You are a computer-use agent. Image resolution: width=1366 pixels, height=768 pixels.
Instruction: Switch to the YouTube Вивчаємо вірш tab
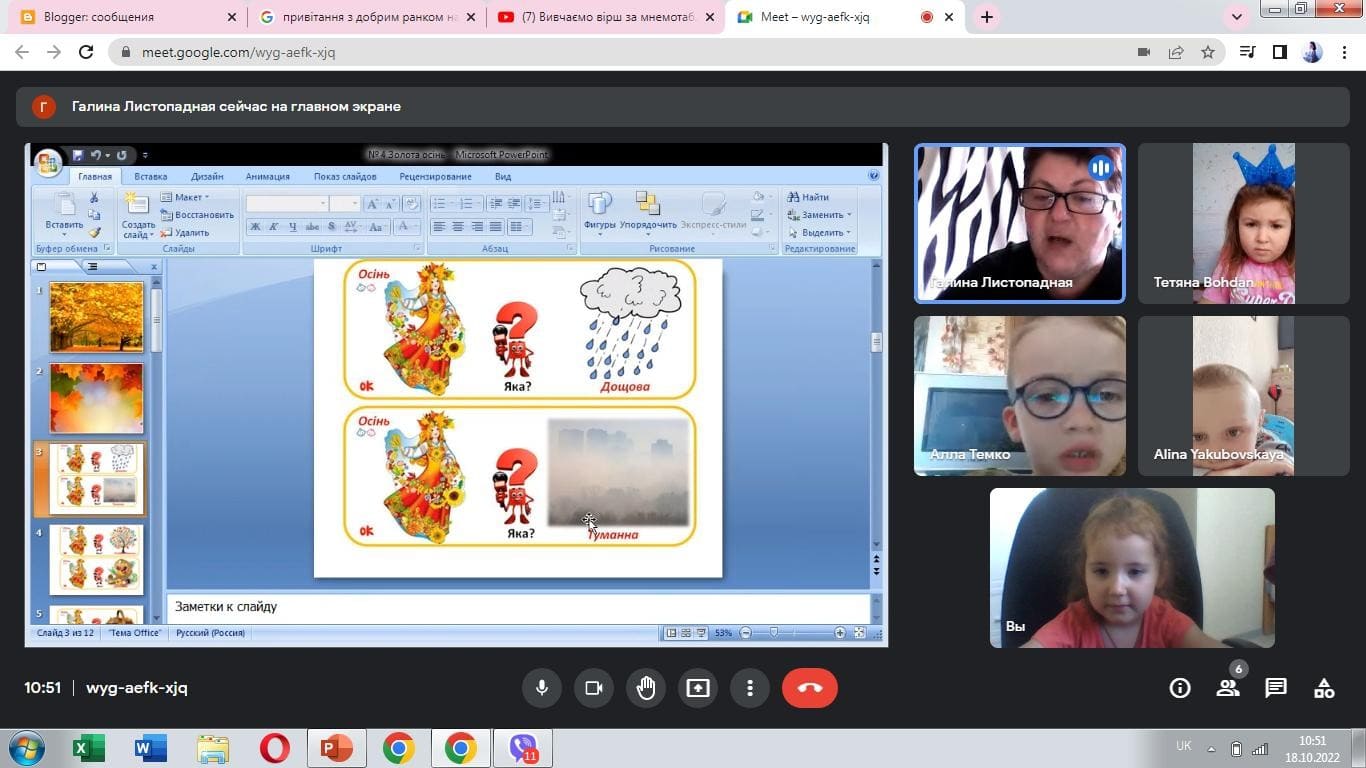point(600,17)
